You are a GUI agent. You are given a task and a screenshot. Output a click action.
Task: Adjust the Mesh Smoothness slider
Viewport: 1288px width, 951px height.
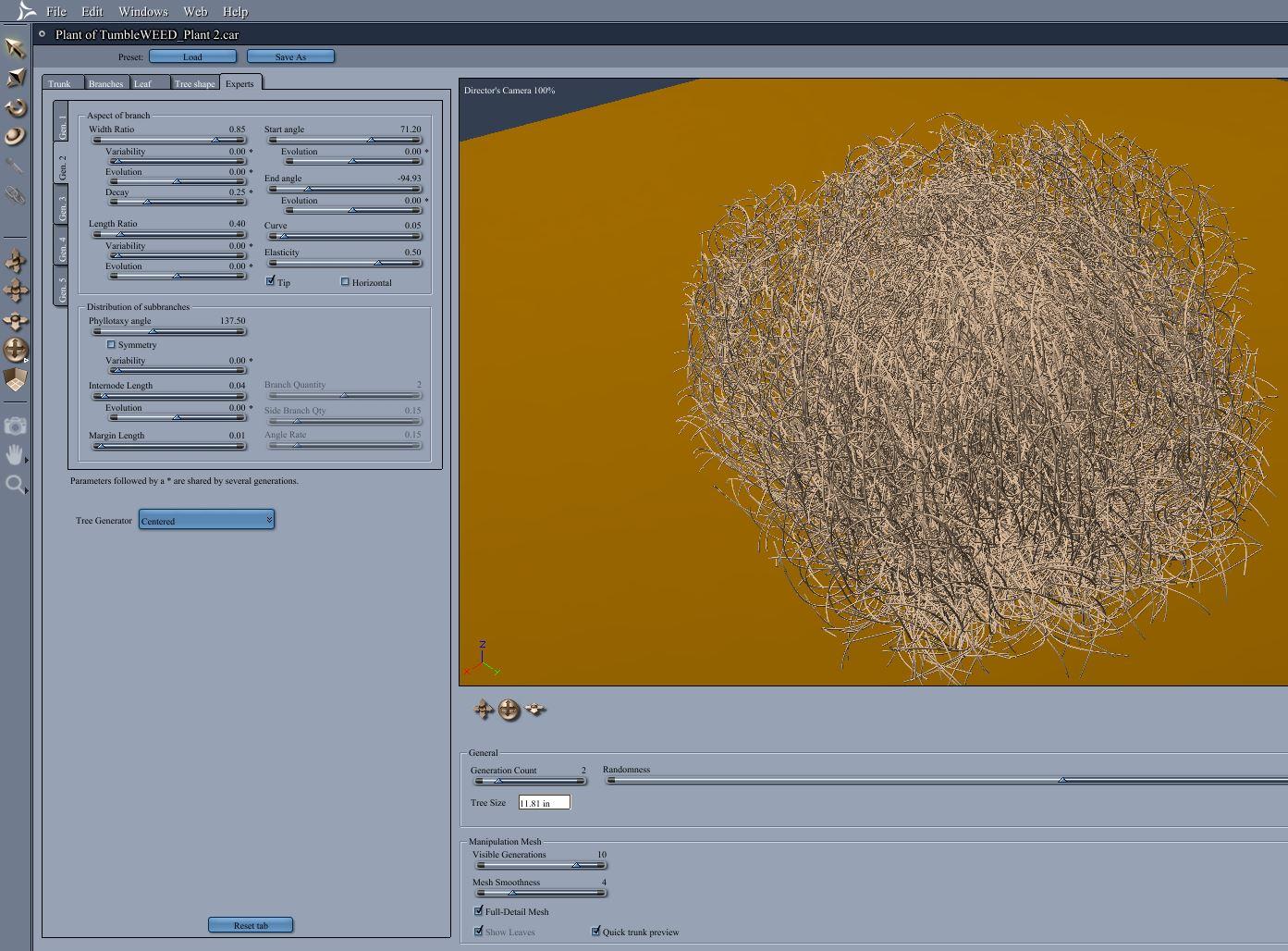541,893
